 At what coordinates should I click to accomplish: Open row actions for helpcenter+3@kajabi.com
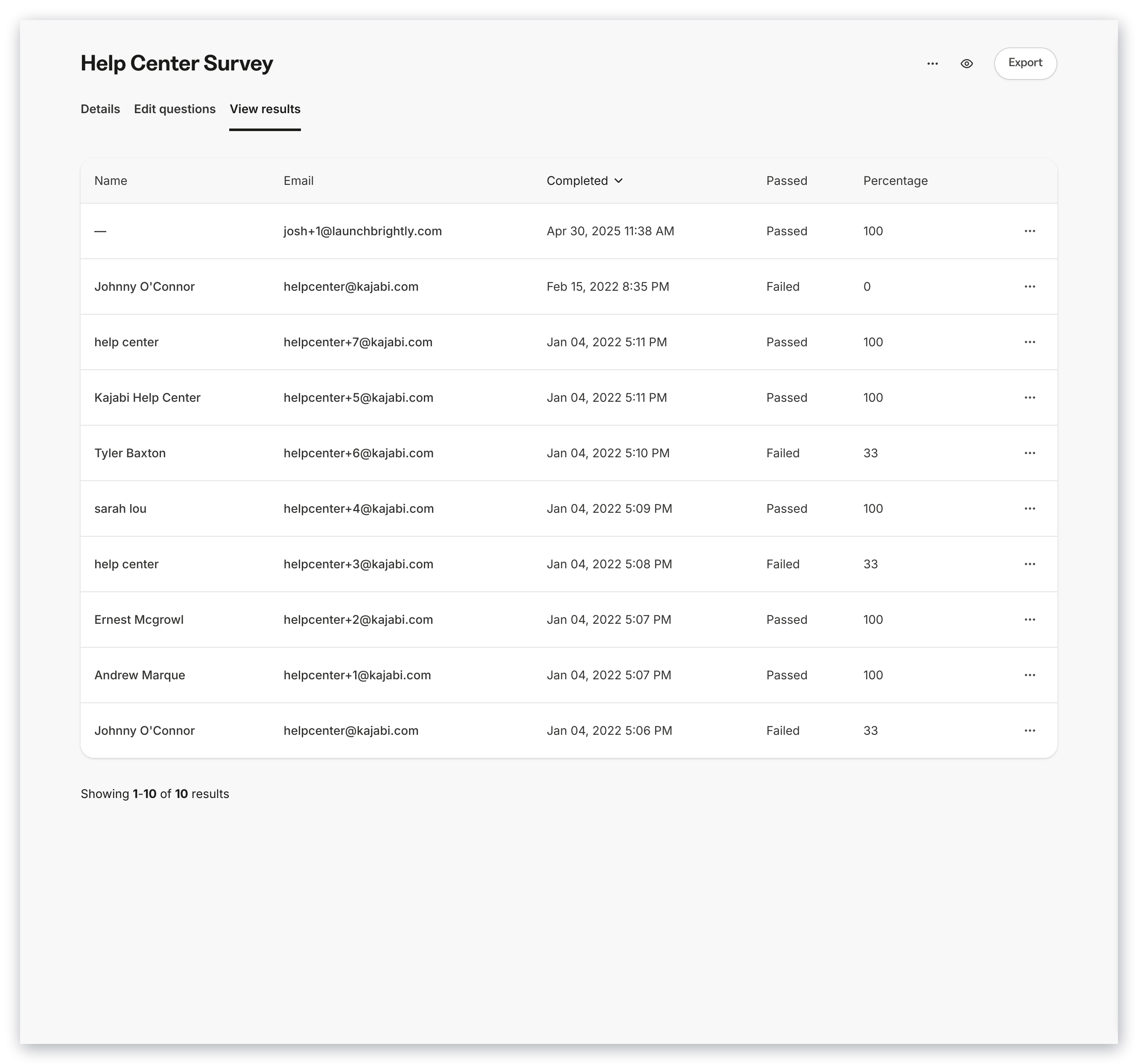1029,564
